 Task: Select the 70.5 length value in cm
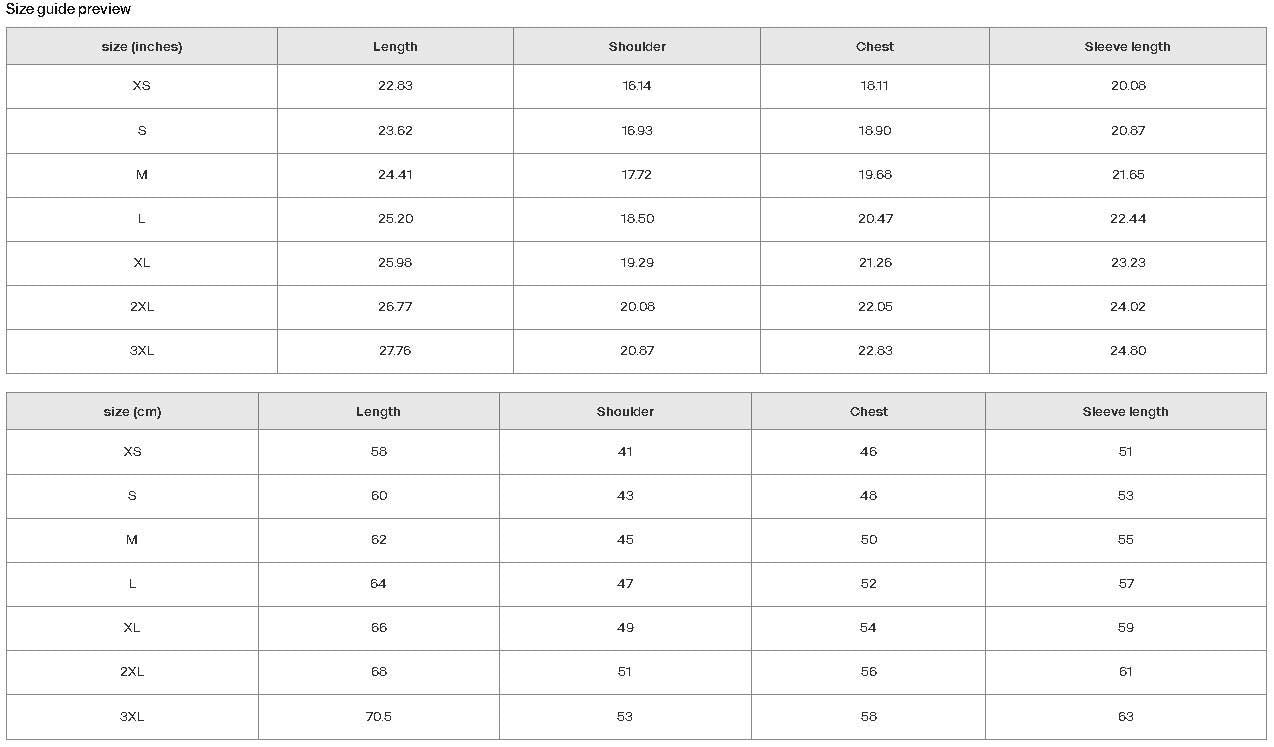tap(378, 717)
